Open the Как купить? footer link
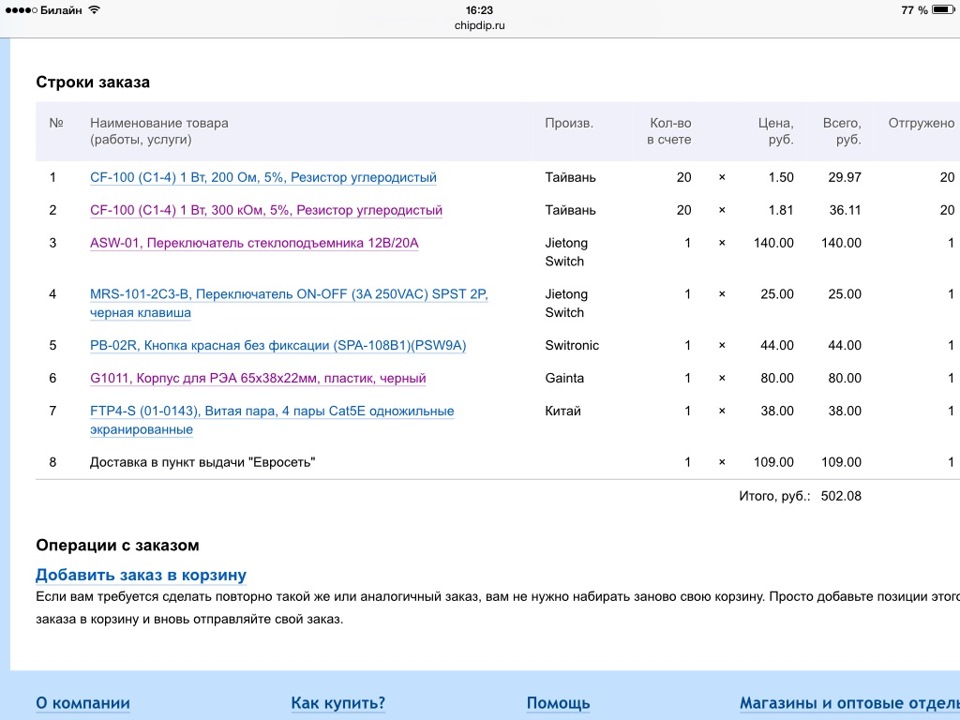 338,703
